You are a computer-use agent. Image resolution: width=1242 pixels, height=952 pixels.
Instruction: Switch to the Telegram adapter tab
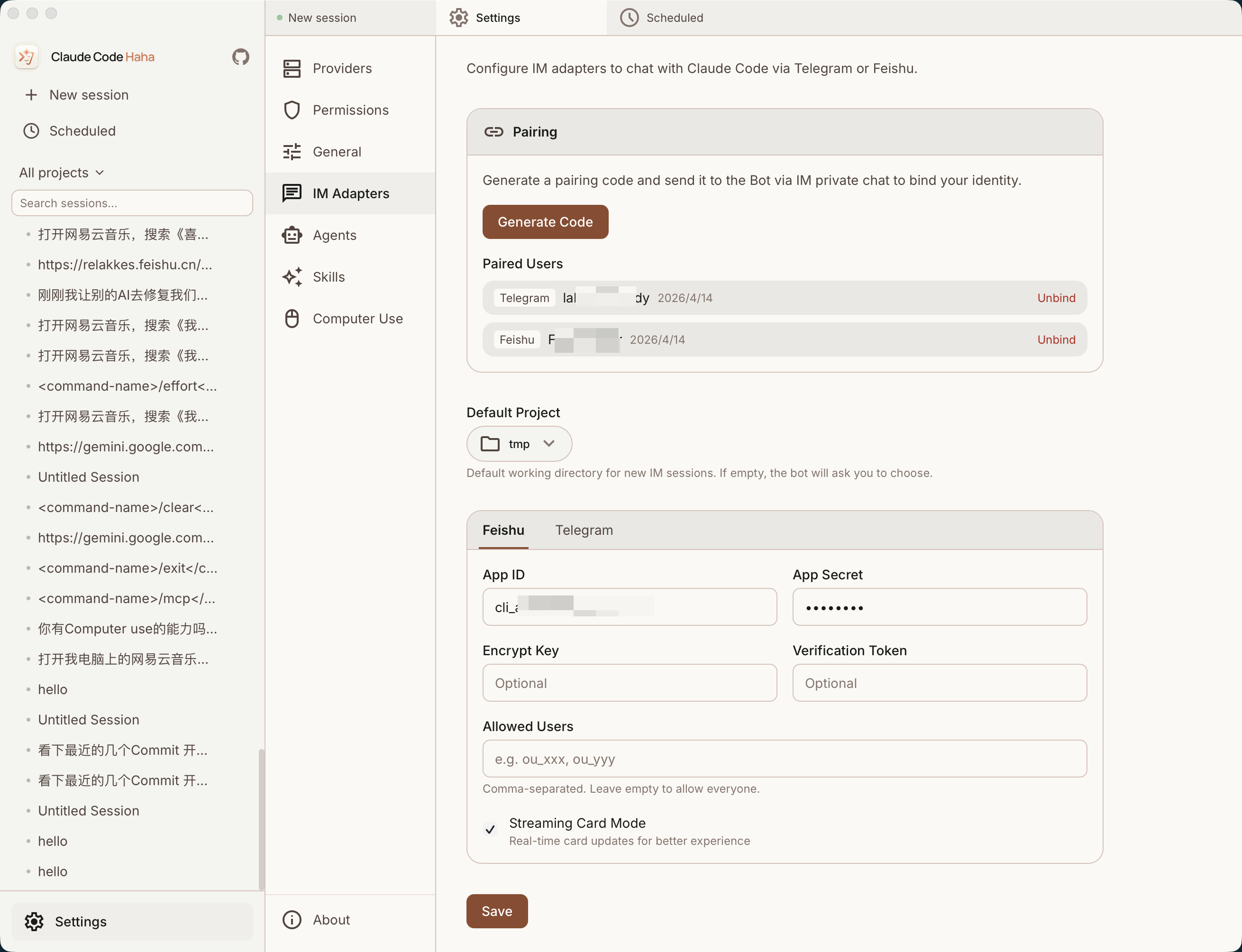(584, 530)
